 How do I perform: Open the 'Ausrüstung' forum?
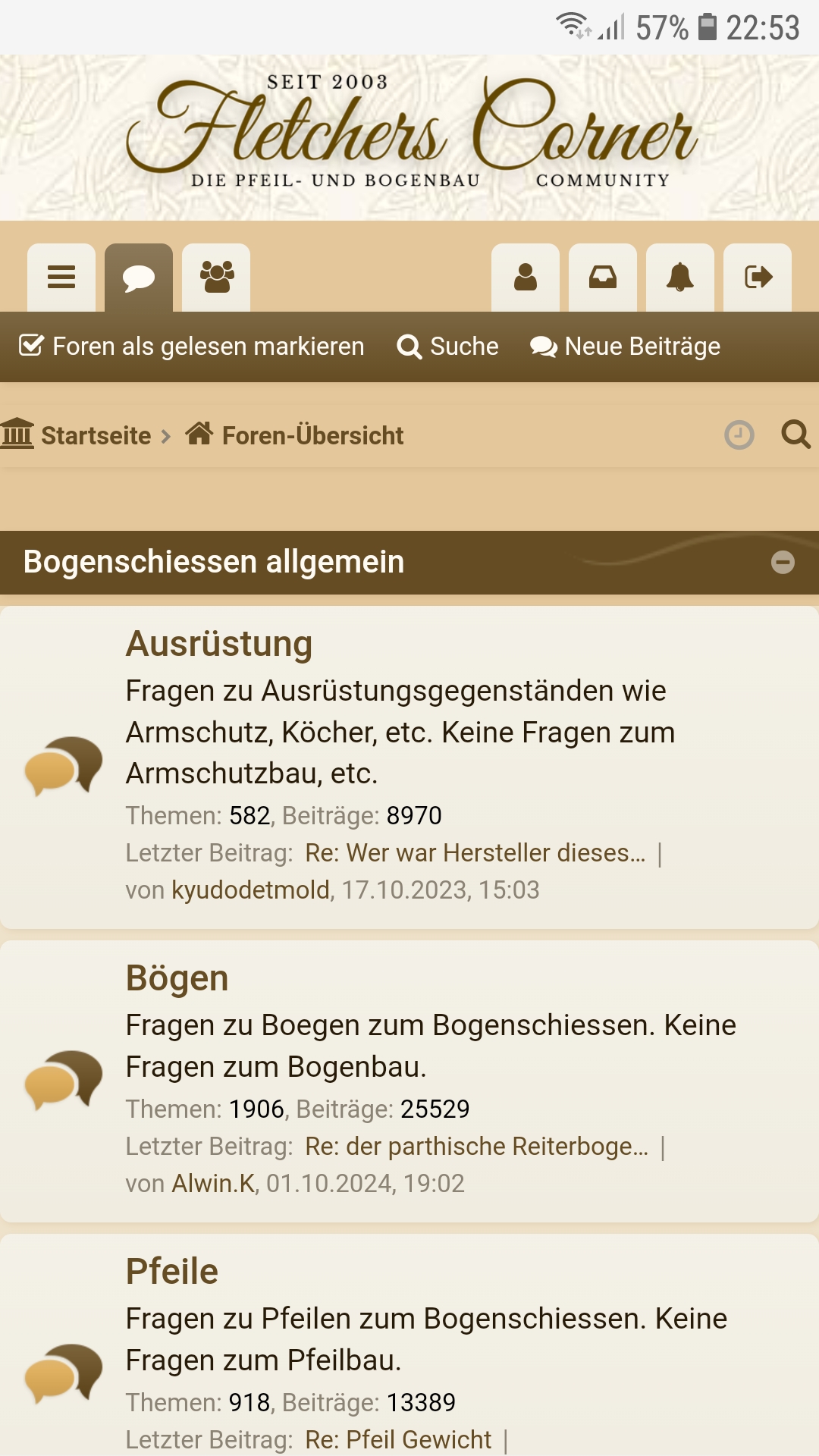(x=219, y=644)
